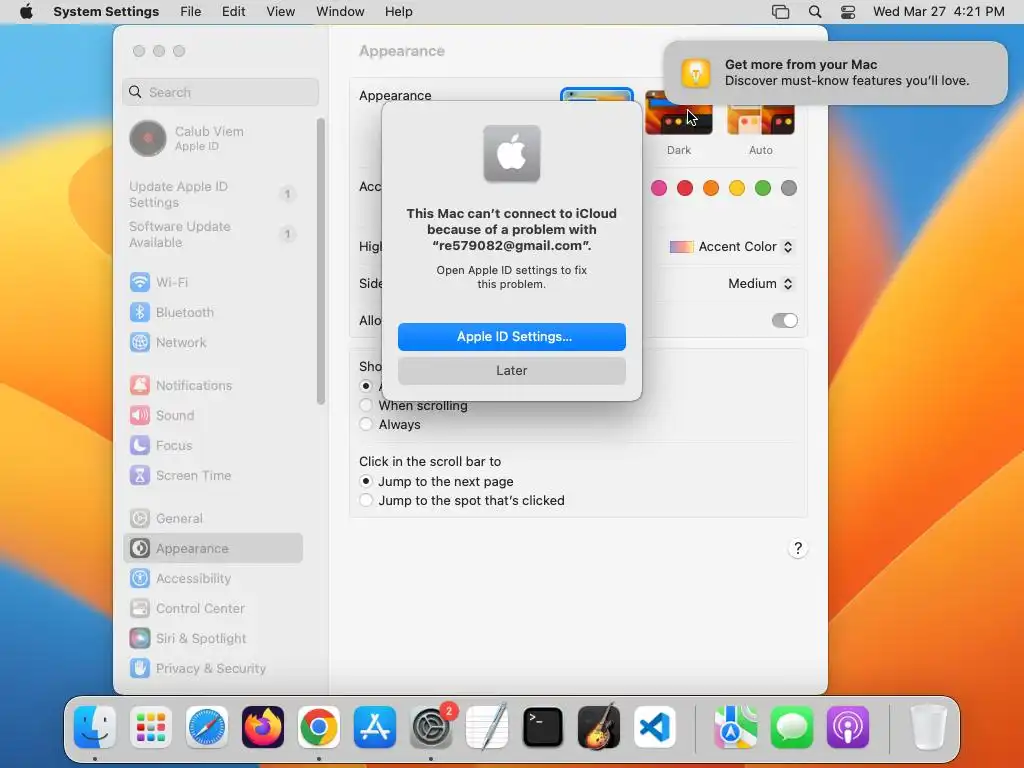Open Maps from the Dock
The width and height of the screenshot is (1024, 768).
click(735, 727)
